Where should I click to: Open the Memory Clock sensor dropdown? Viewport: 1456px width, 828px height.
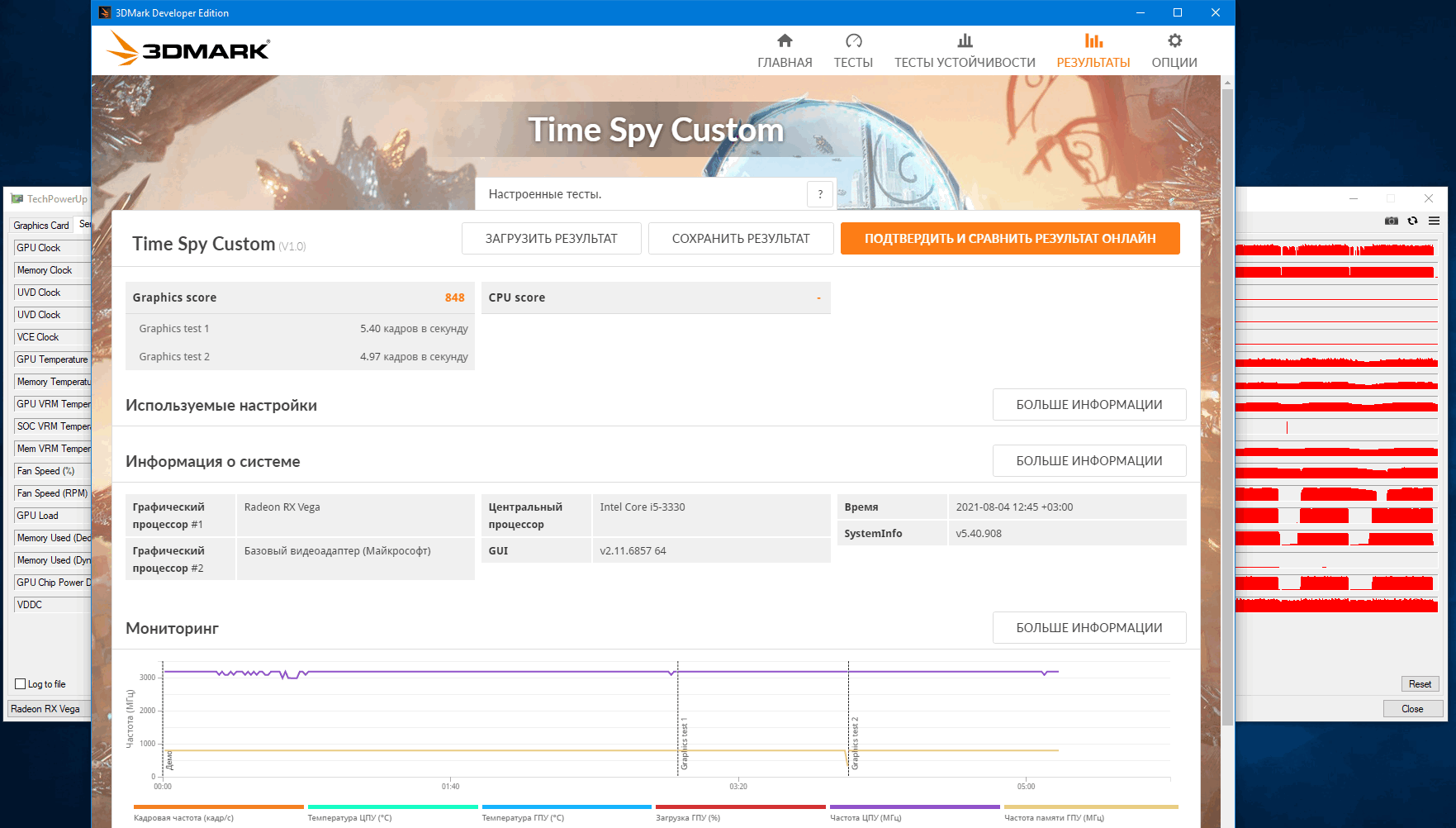[53, 269]
